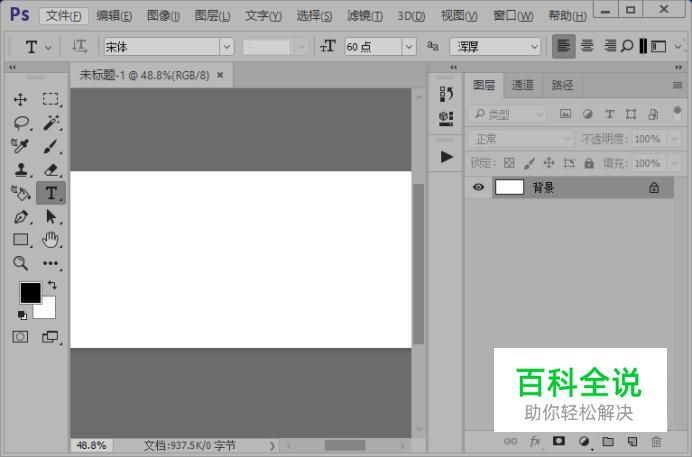692x457 pixels.
Task: Select the Pen tool
Action: coord(21,217)
